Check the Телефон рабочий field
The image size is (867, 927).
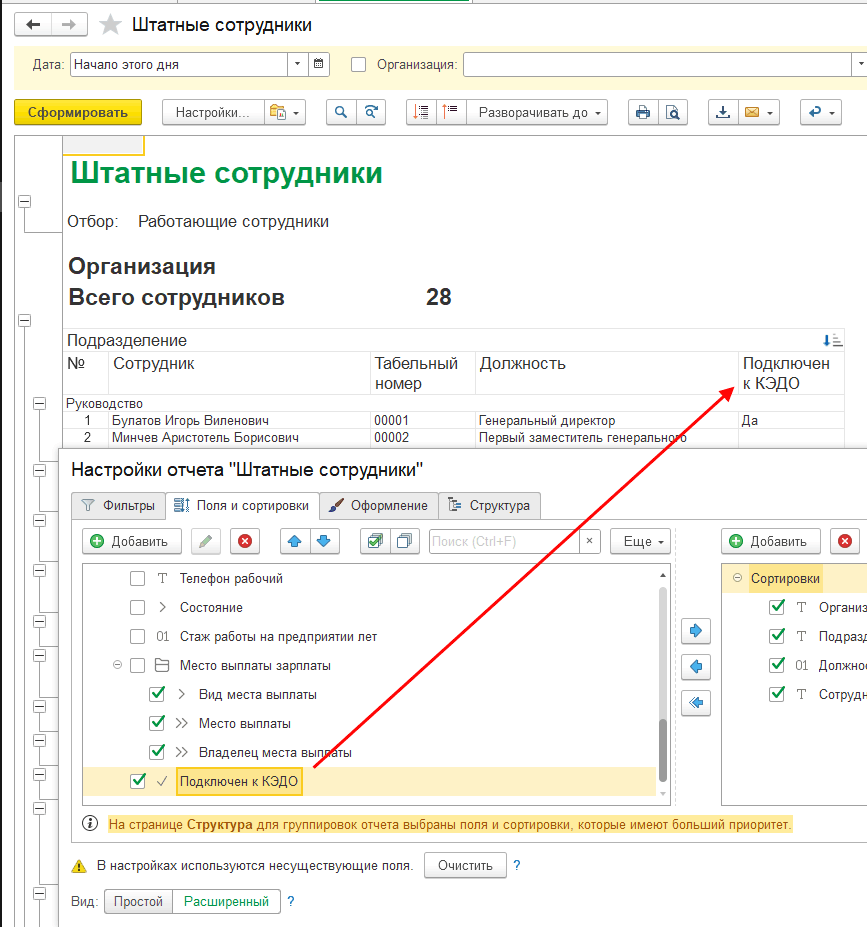click(x=137, y=578)
